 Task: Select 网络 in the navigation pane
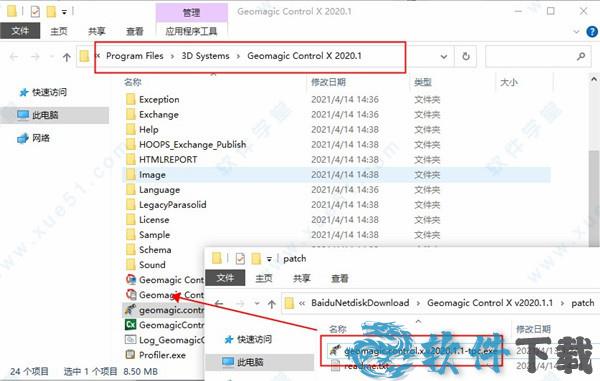click(41, 138)
